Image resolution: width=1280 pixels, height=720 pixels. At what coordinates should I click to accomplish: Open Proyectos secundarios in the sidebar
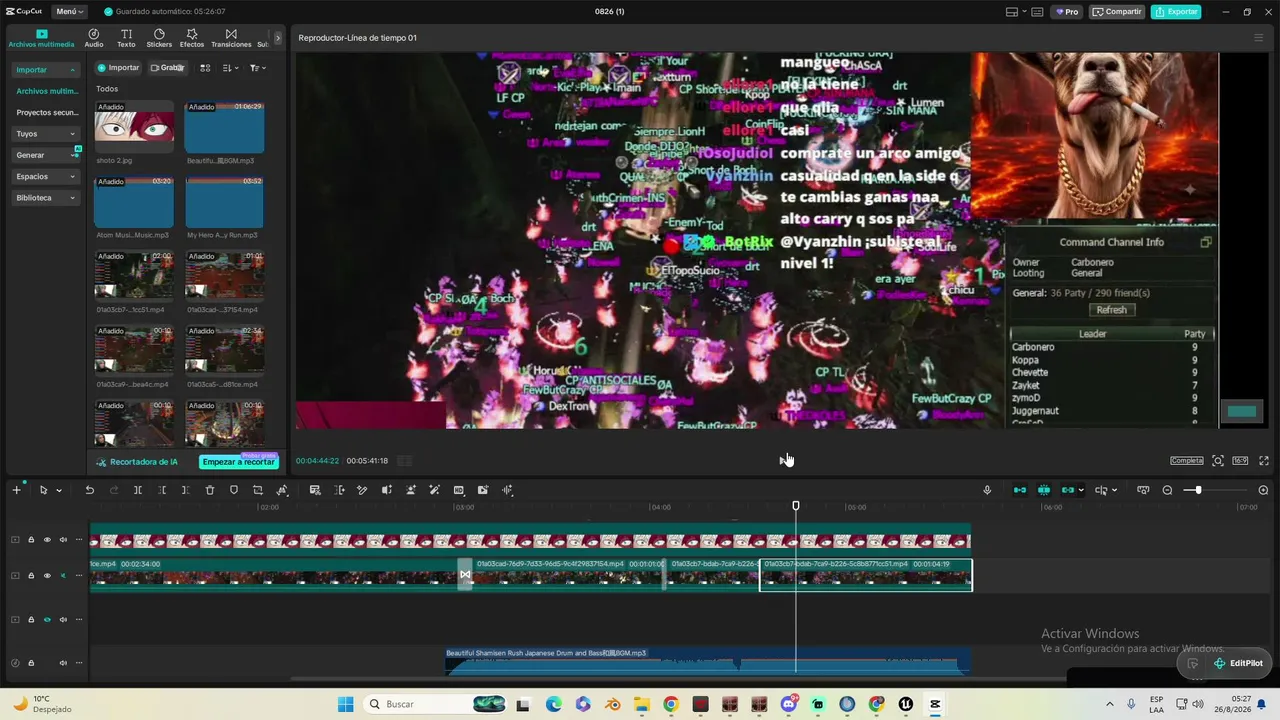pos(46,113)
